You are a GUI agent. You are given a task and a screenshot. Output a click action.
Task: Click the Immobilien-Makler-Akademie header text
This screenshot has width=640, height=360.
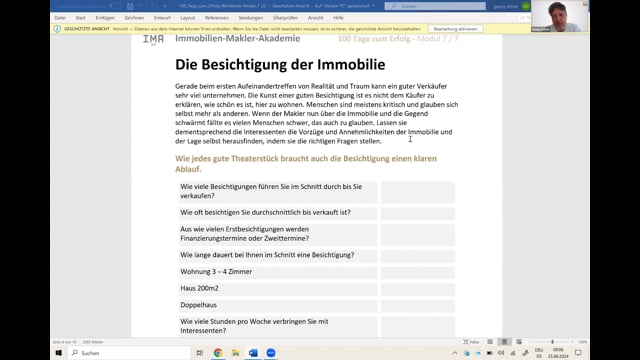[238, 38]
